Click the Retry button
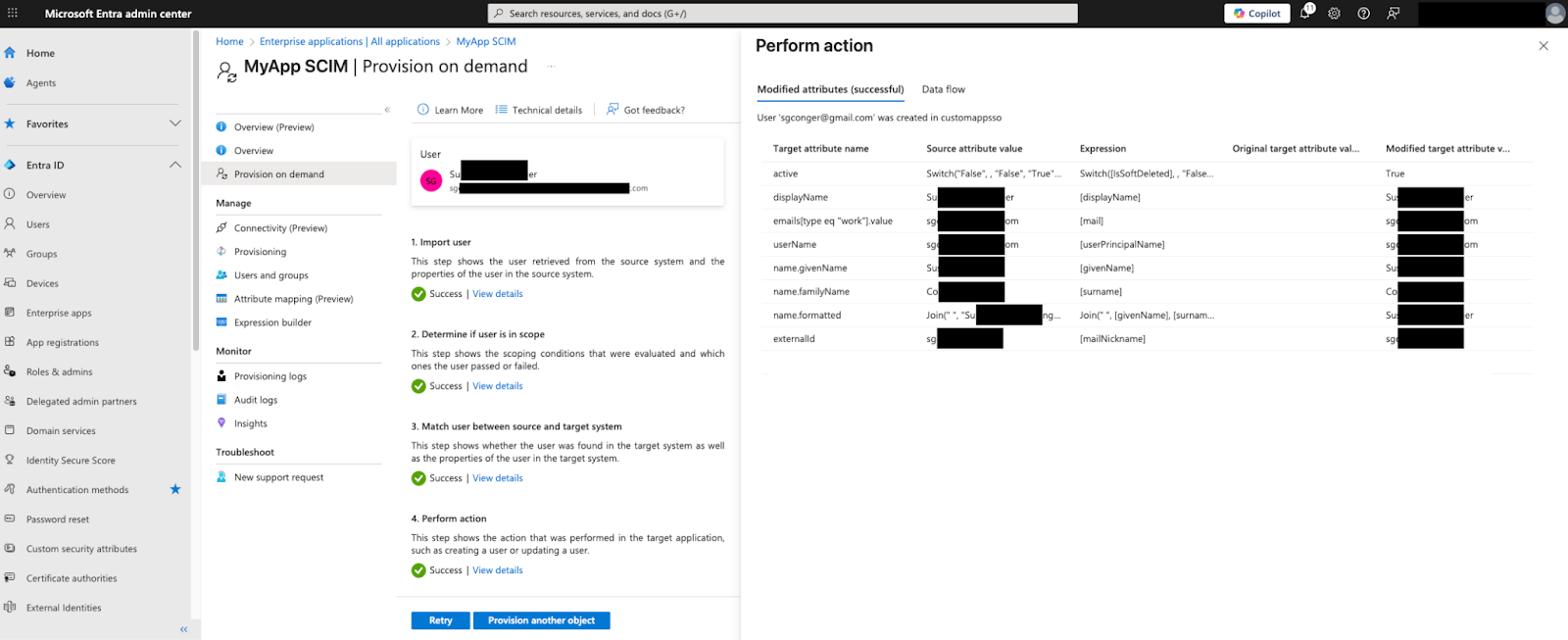The image size is (1568, 640). [441, 620]
